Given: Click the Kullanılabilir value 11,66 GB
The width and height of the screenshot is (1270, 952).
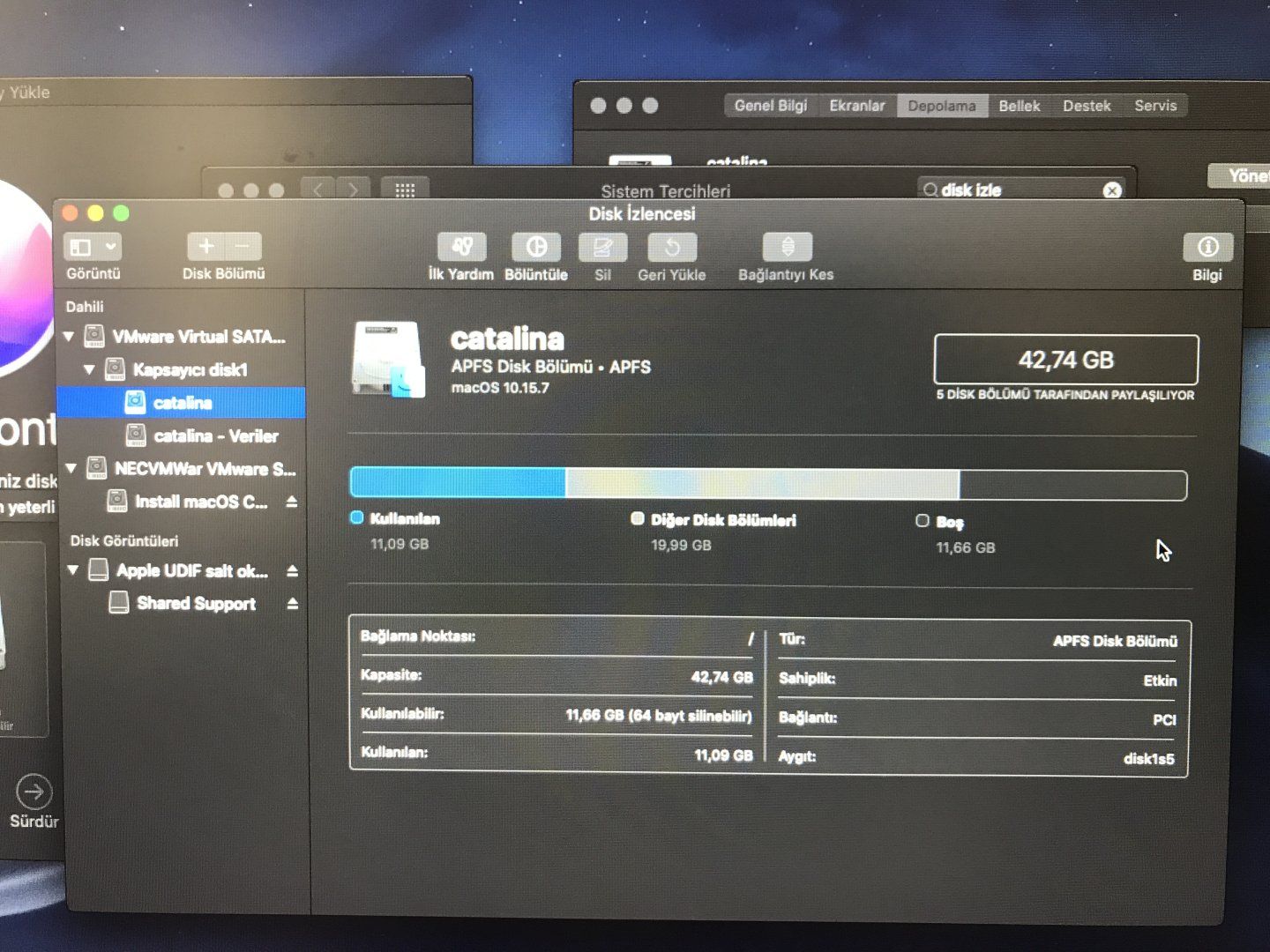Looking at the screenshot, I should click(x=659, y=715).
